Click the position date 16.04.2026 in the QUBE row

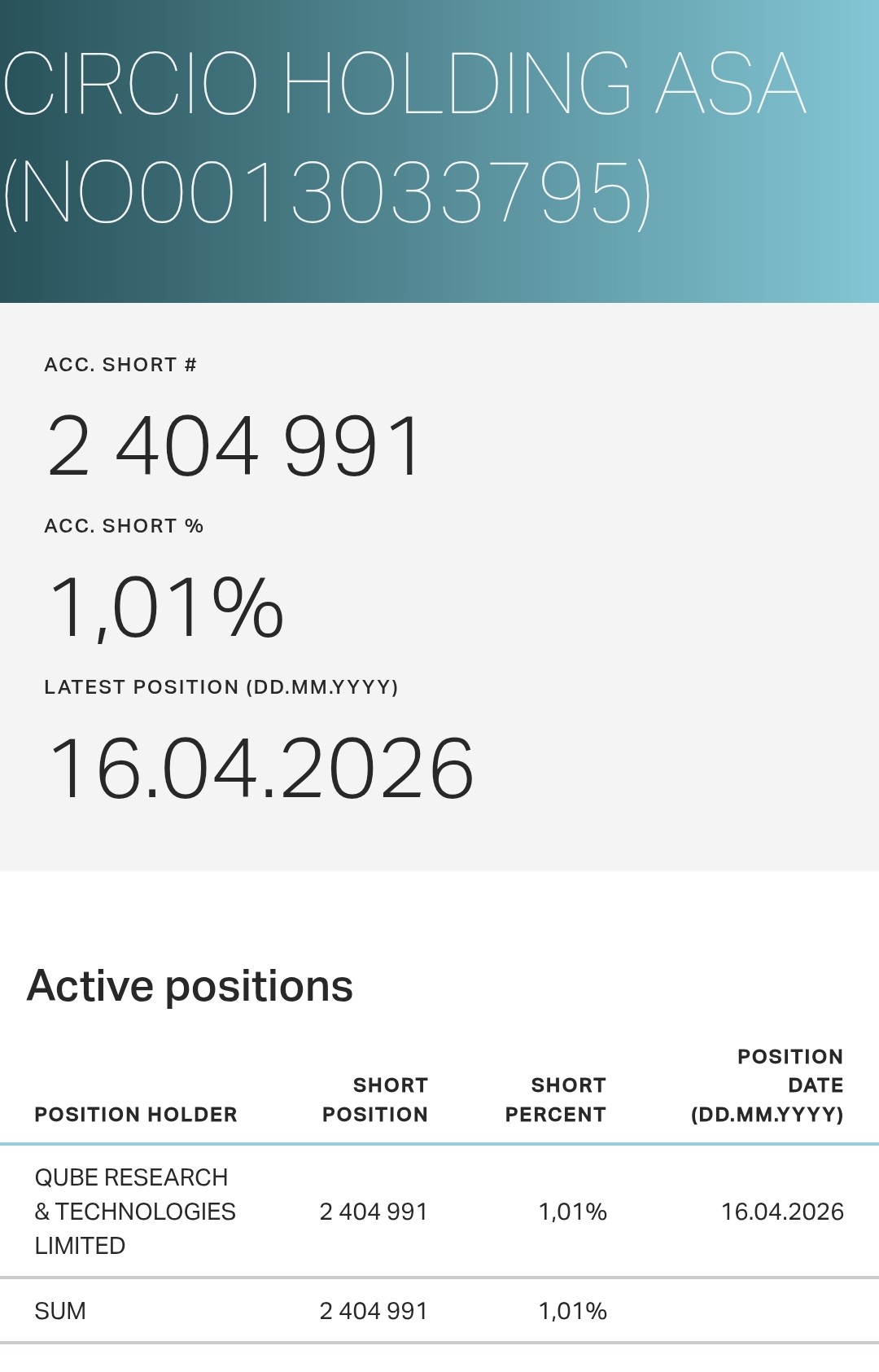click(x=782, y=1212)
